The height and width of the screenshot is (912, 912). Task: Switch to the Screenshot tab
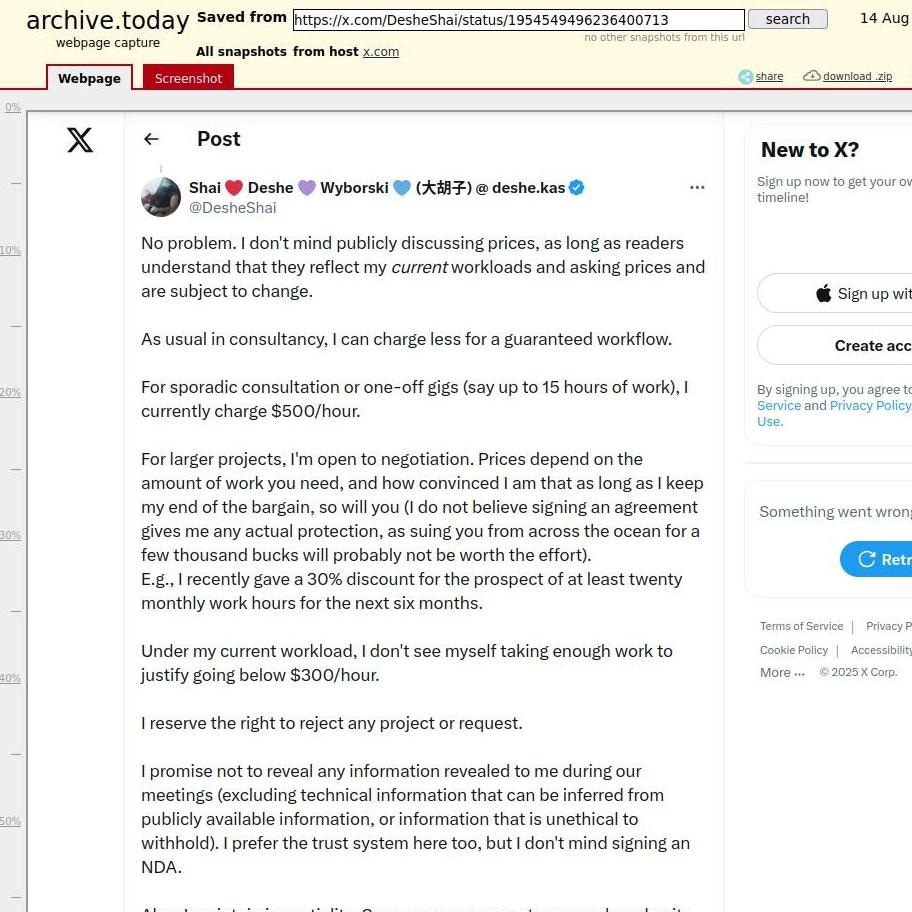[188, 77]
